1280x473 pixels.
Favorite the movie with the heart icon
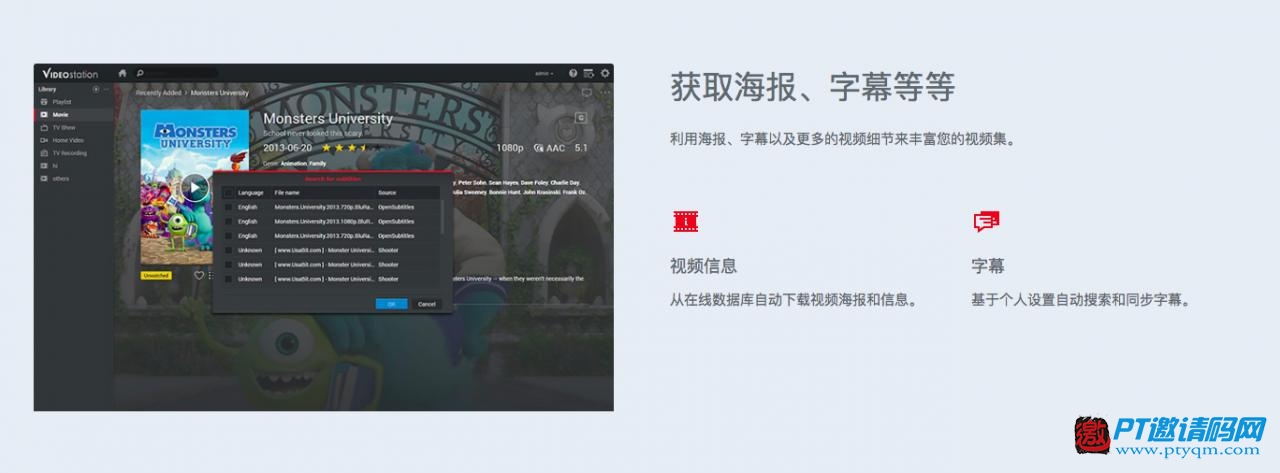pos(199,275)
